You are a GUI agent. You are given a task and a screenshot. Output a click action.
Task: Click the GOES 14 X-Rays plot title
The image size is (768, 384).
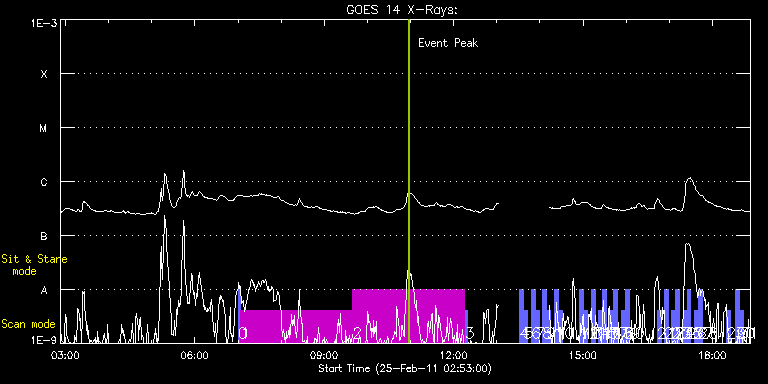(402, 10)
